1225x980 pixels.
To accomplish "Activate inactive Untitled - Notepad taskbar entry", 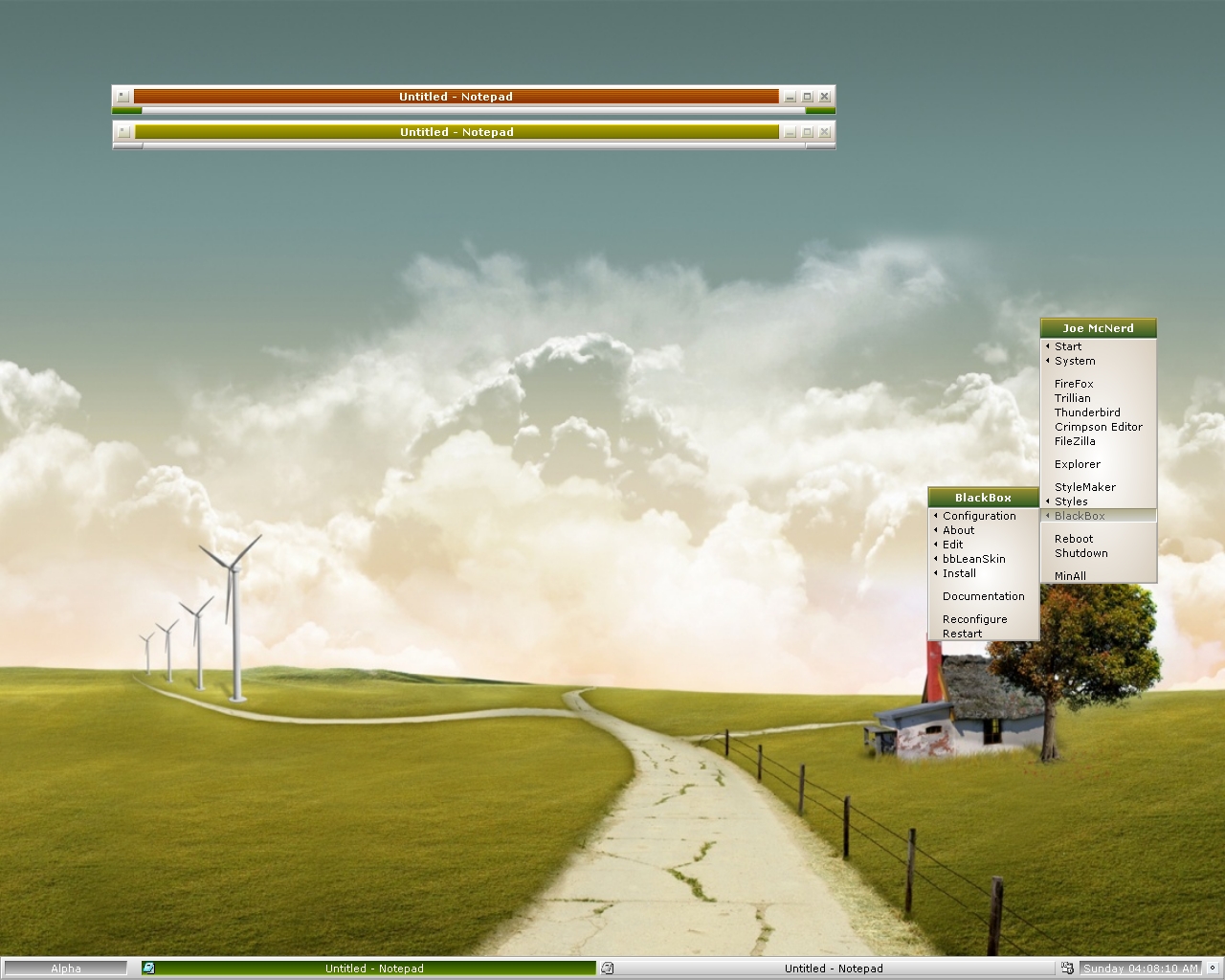I will pos(828,969).
